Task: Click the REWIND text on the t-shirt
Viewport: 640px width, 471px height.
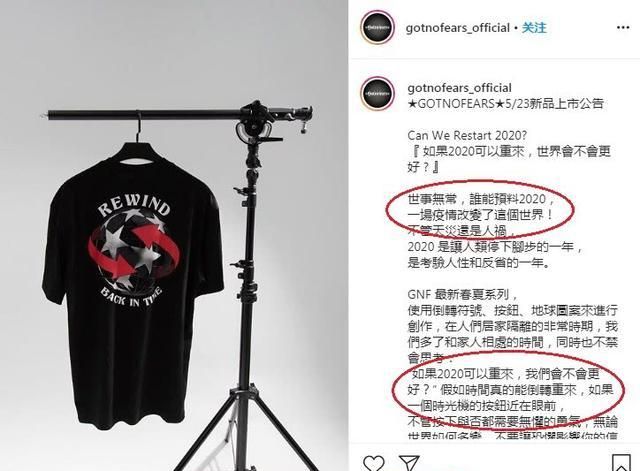Action: point(133,205)
